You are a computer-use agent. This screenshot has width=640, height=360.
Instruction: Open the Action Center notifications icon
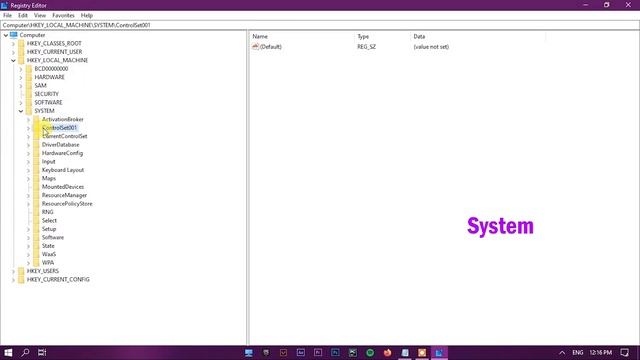click(x=624, y=353)
